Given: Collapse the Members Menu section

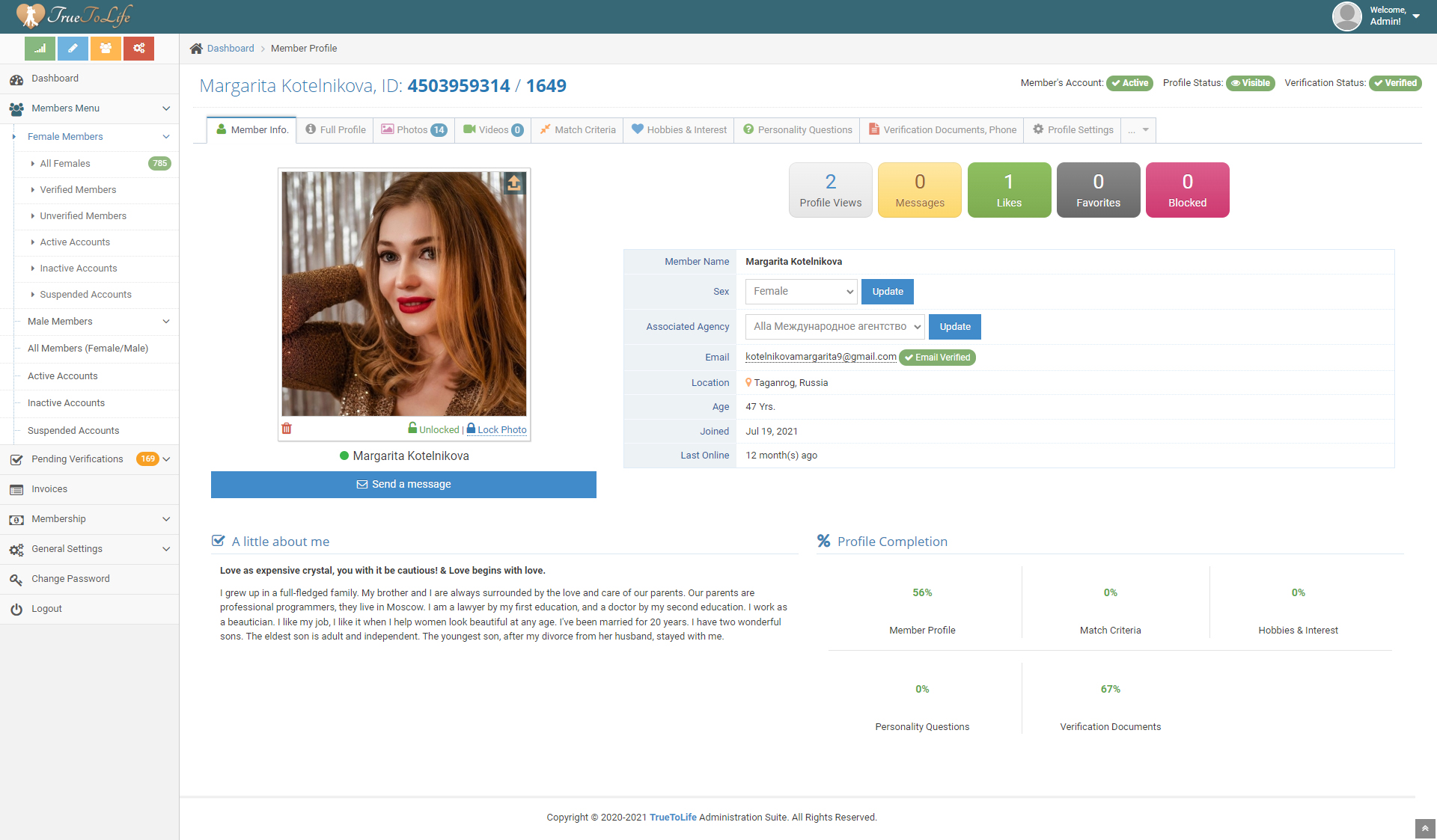Looking at the screenshot, I should pos(90,108).
